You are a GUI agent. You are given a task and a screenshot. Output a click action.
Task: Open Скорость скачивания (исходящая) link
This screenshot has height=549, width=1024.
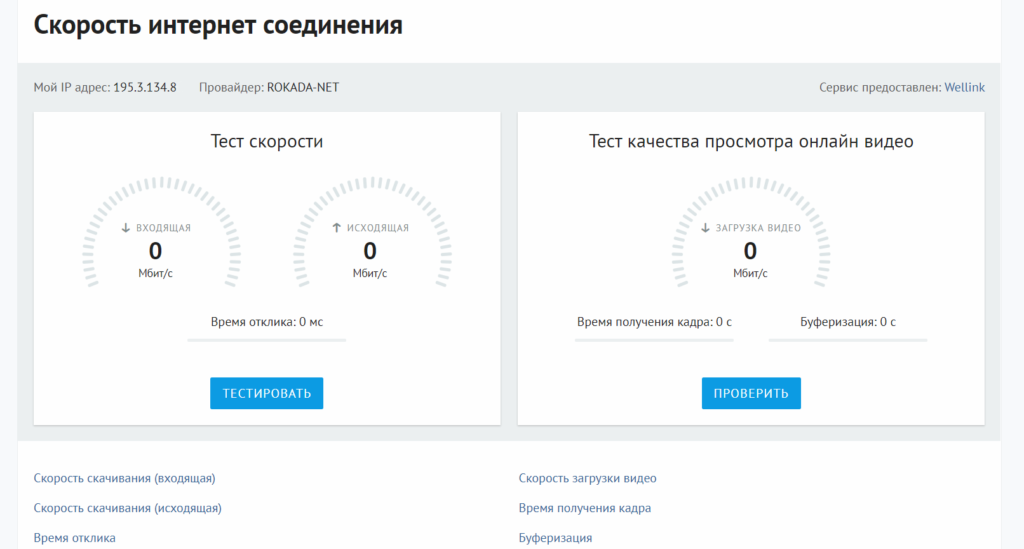point(127,508)
